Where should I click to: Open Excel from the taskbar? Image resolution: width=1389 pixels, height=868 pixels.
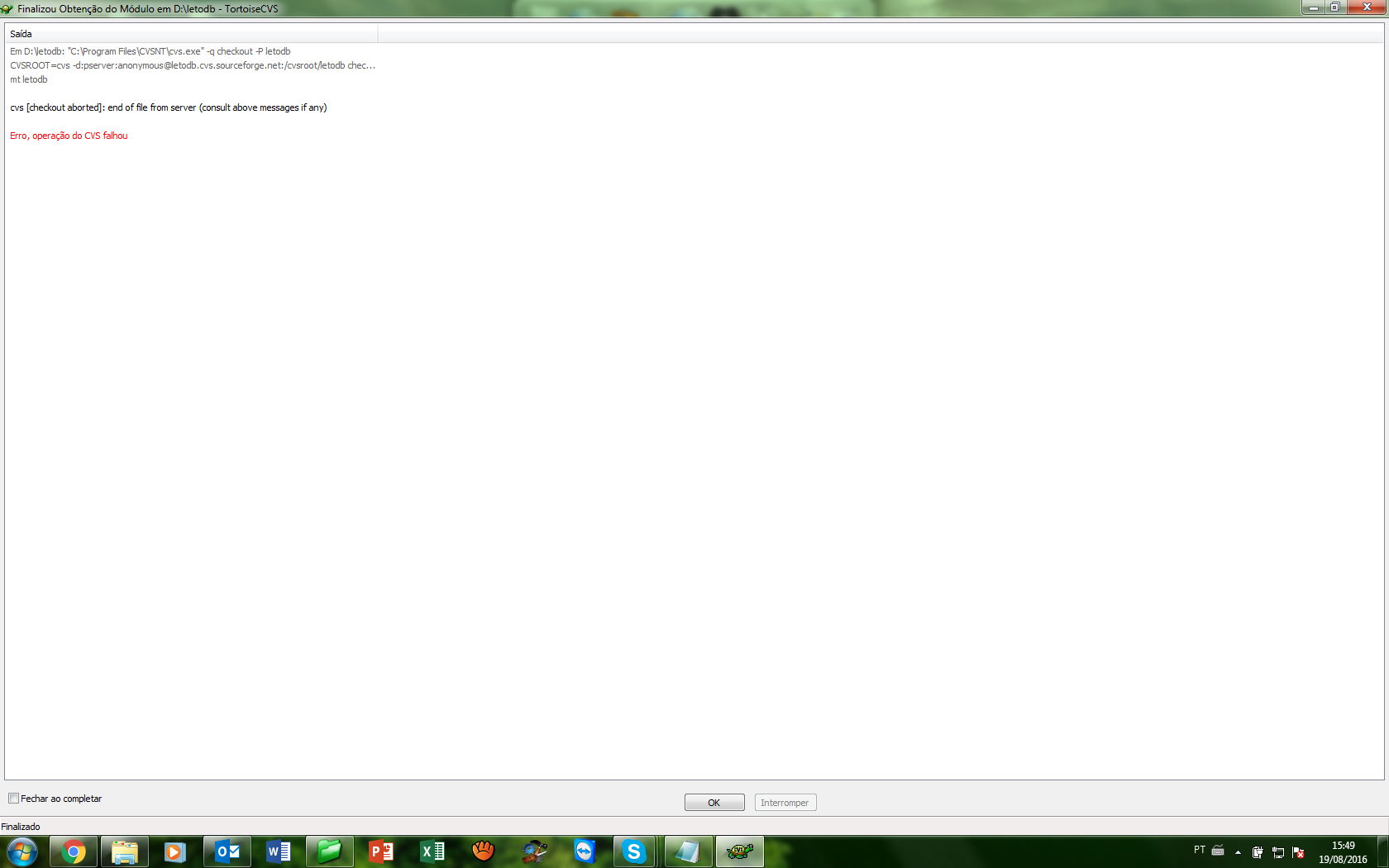pos(432,851)
